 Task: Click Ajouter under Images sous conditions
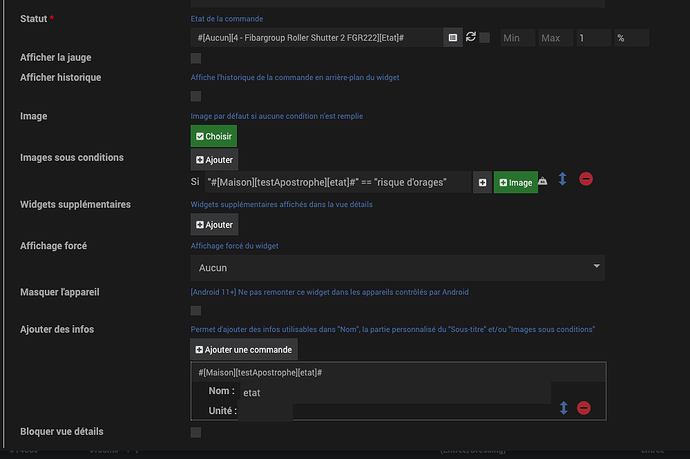click(214, 160)
